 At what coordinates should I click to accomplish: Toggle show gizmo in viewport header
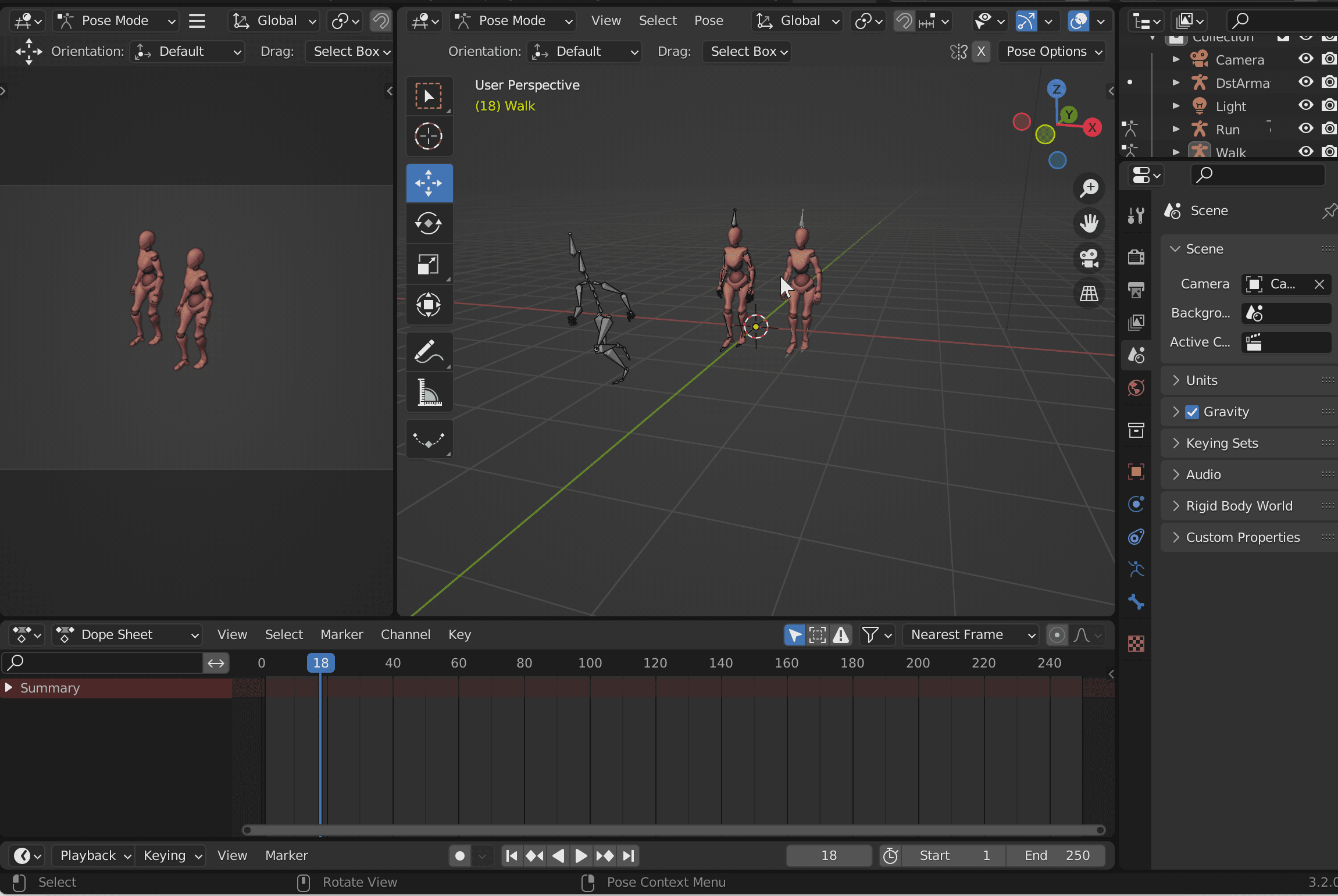pos(1026,22)
